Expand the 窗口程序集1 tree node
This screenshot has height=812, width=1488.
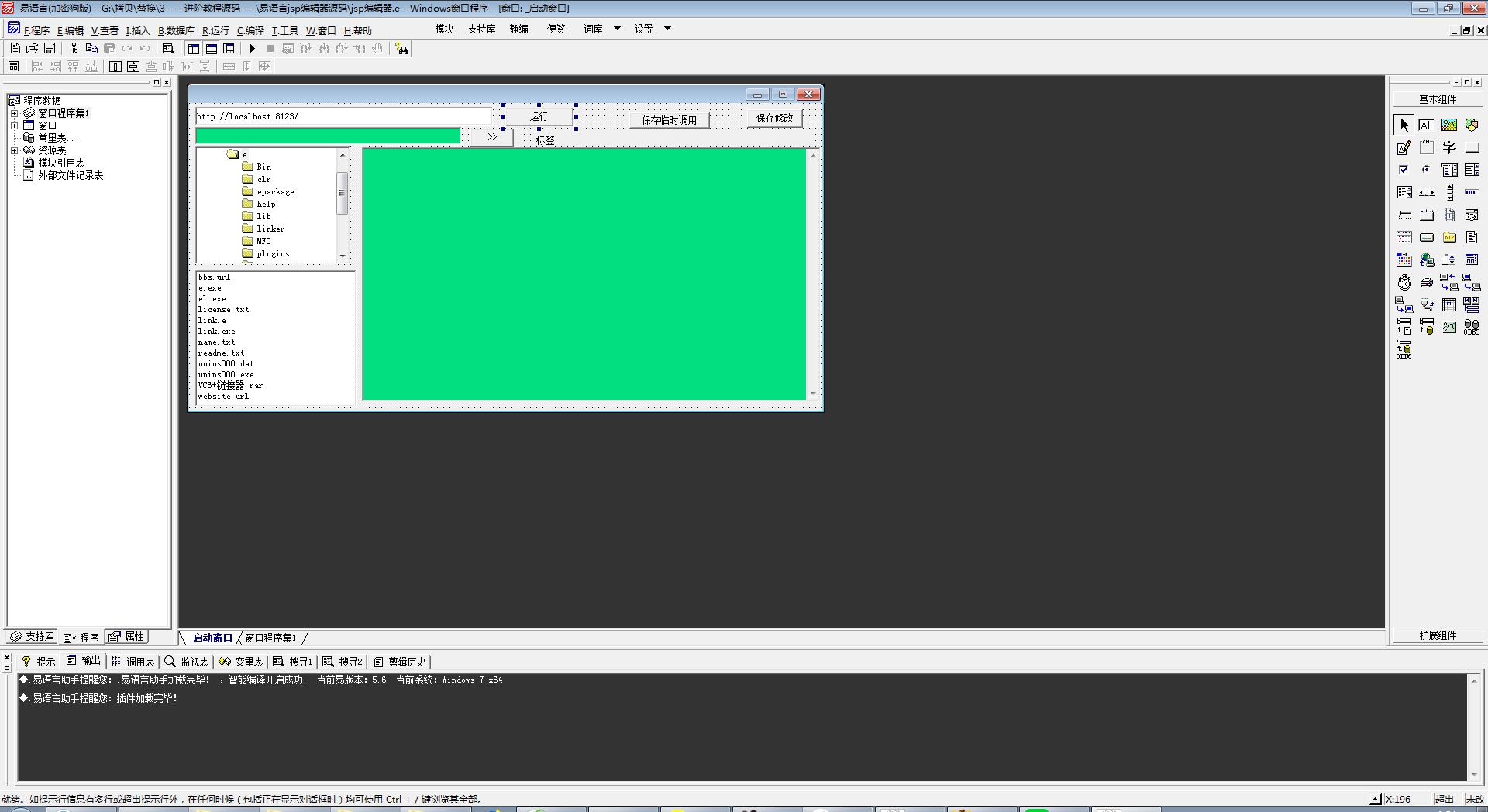click(14, 113)
